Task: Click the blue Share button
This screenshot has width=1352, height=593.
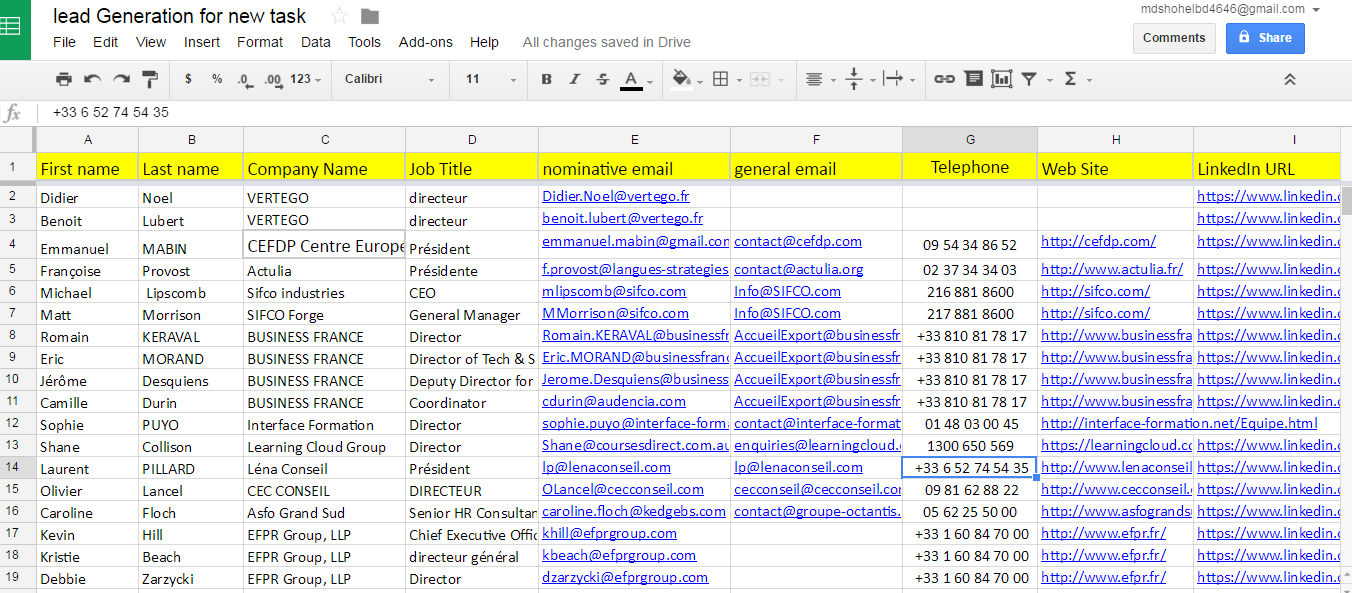Action: click(x=1265, y=38)
